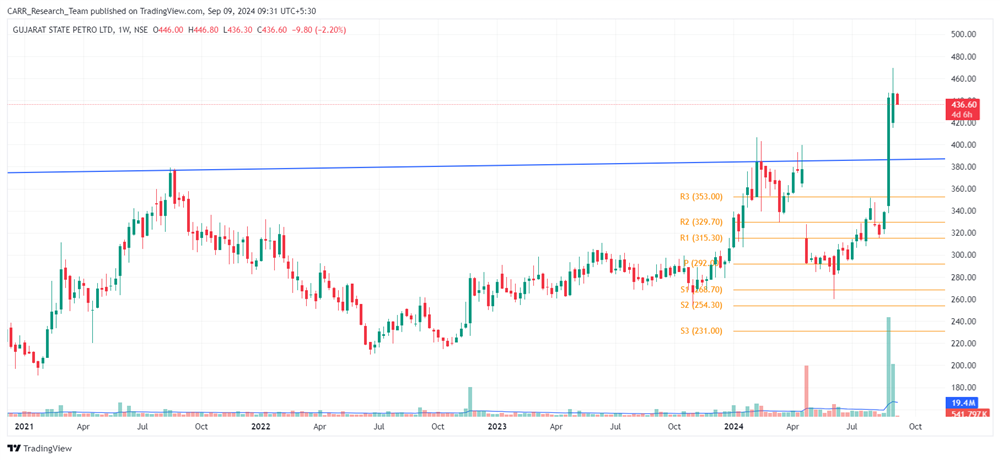
Task: Click the 260.00 price axis label
Action: [964, 299]
